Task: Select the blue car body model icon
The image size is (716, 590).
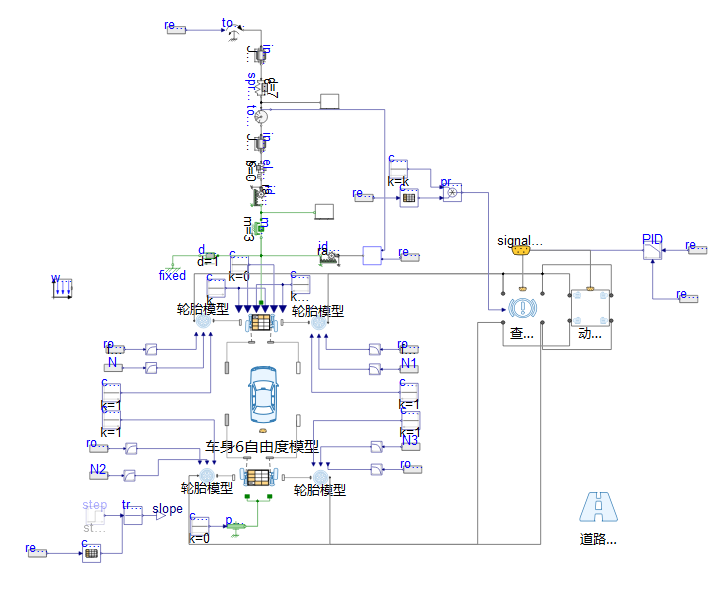Action: (263, 393)
